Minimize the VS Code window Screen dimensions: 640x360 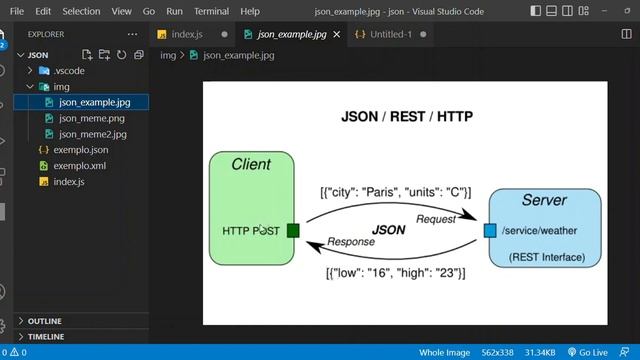pyautogui.click(x=604, y=11)
